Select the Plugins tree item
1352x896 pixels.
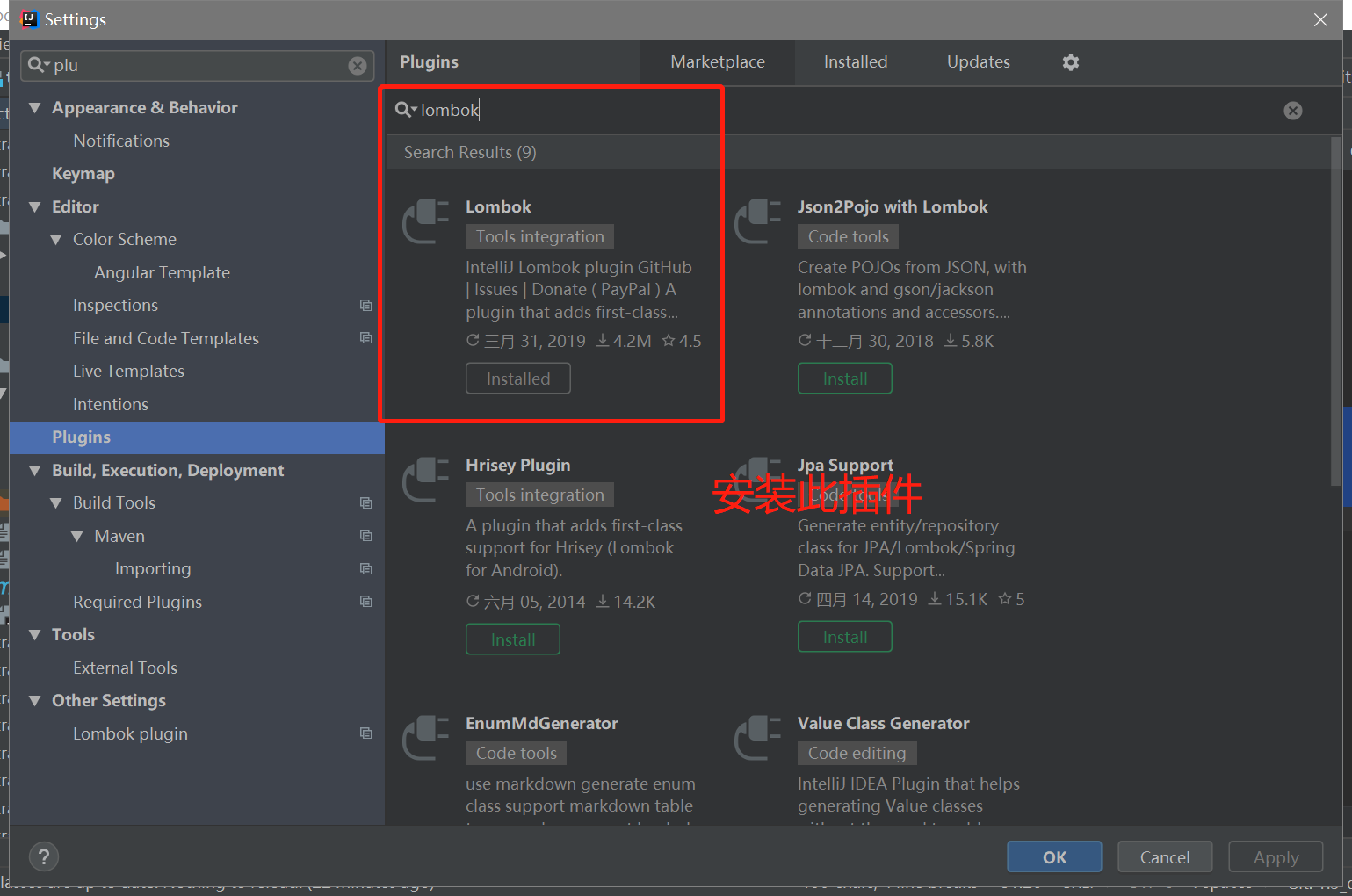(x=197, y=437)
